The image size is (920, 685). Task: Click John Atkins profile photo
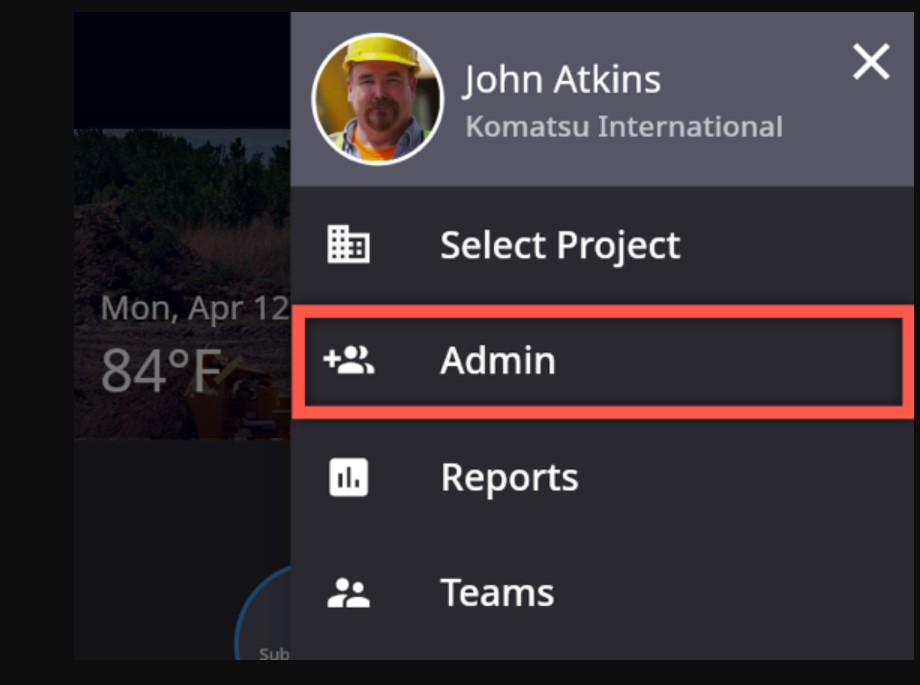pos(378,99)
